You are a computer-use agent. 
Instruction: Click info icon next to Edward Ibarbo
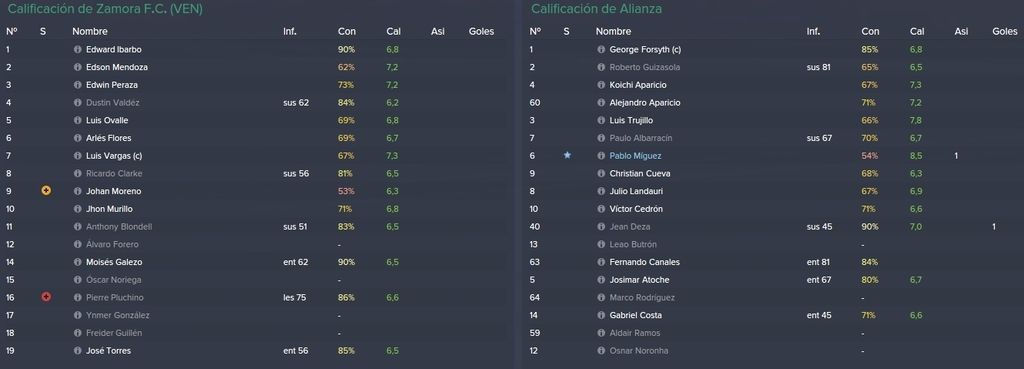78,50
